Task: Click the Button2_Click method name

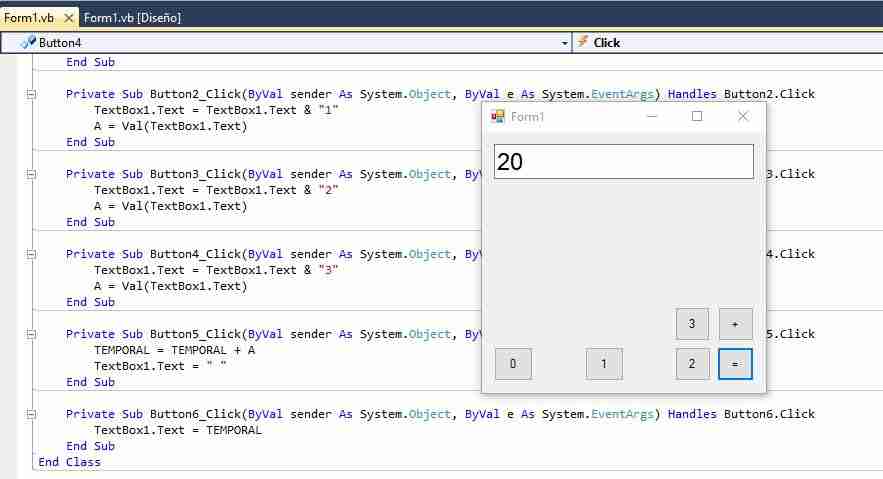Action: coord(196,94)
